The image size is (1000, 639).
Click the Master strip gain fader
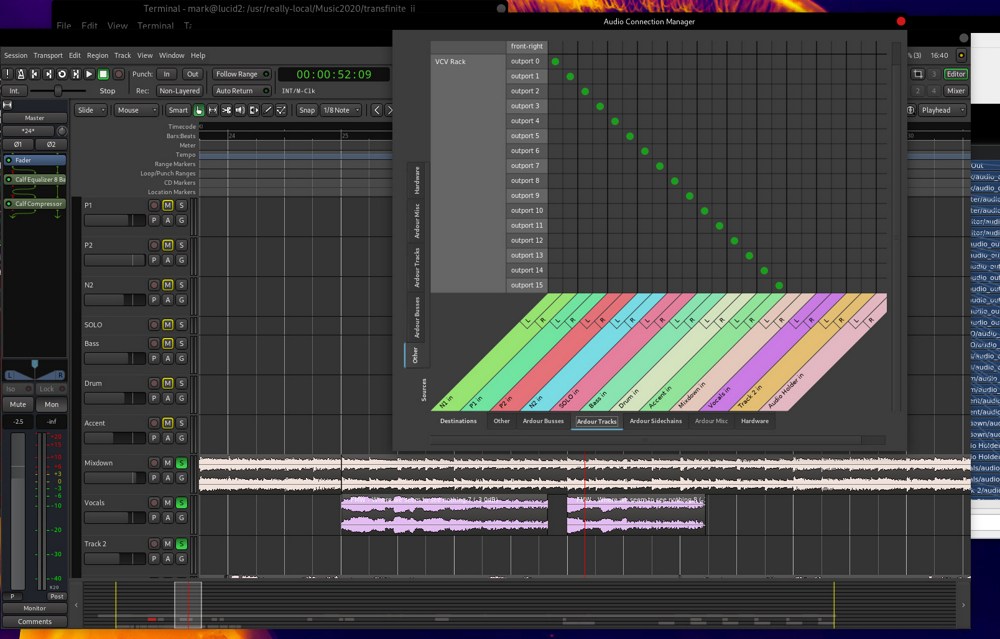coord(18,510)
